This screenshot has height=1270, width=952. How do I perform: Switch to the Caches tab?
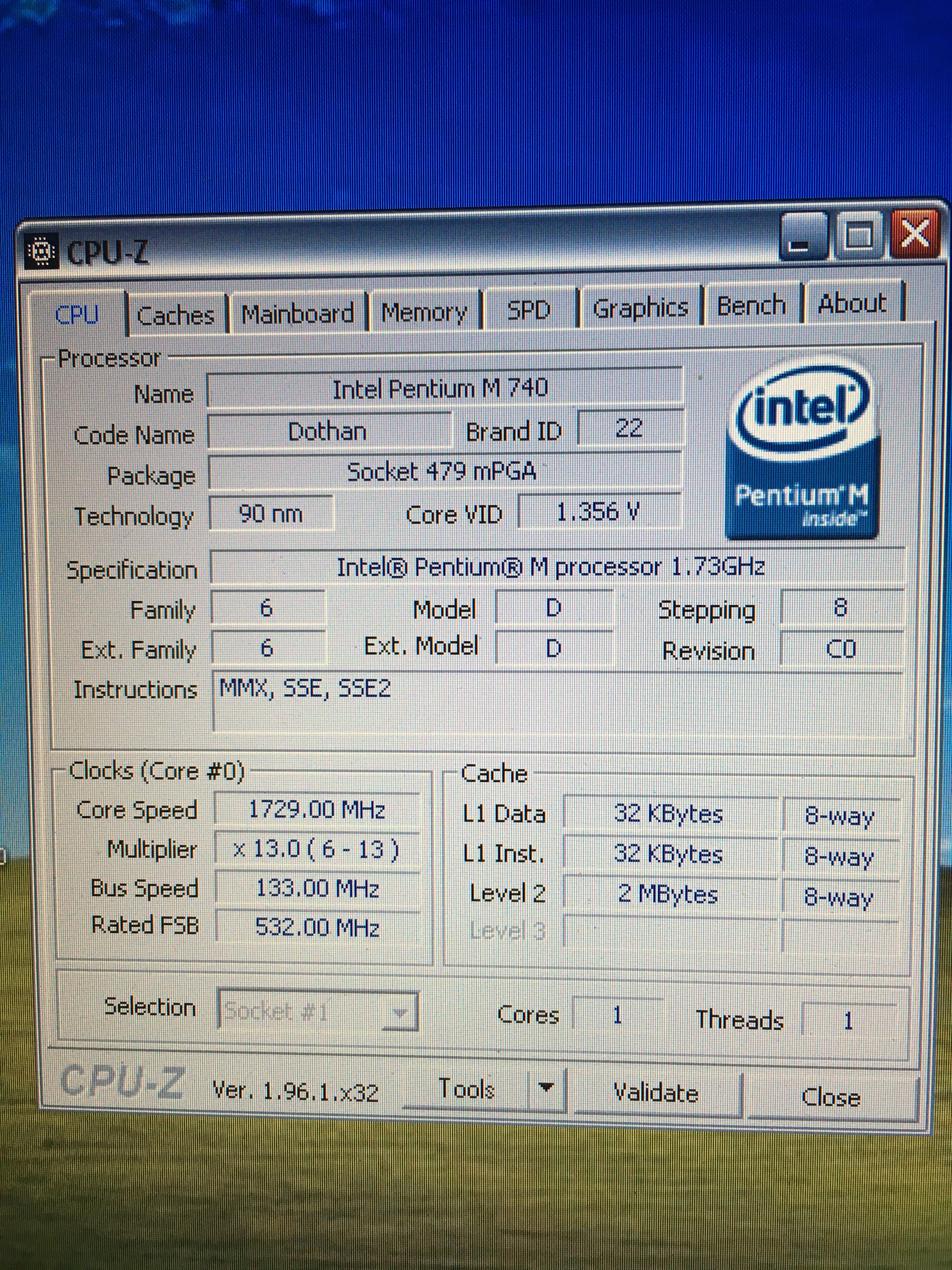click(x=176, y=315)
